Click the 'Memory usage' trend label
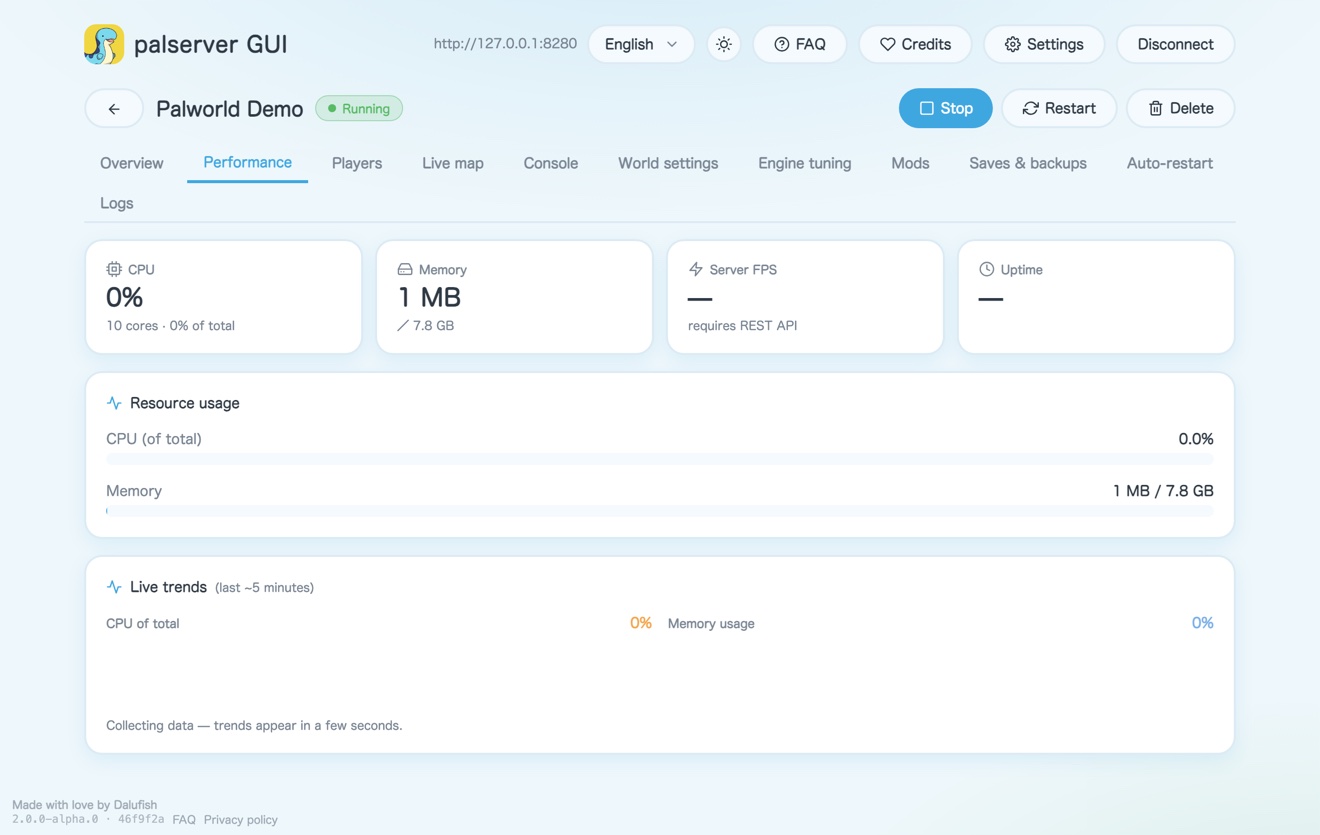 [711, 624]
